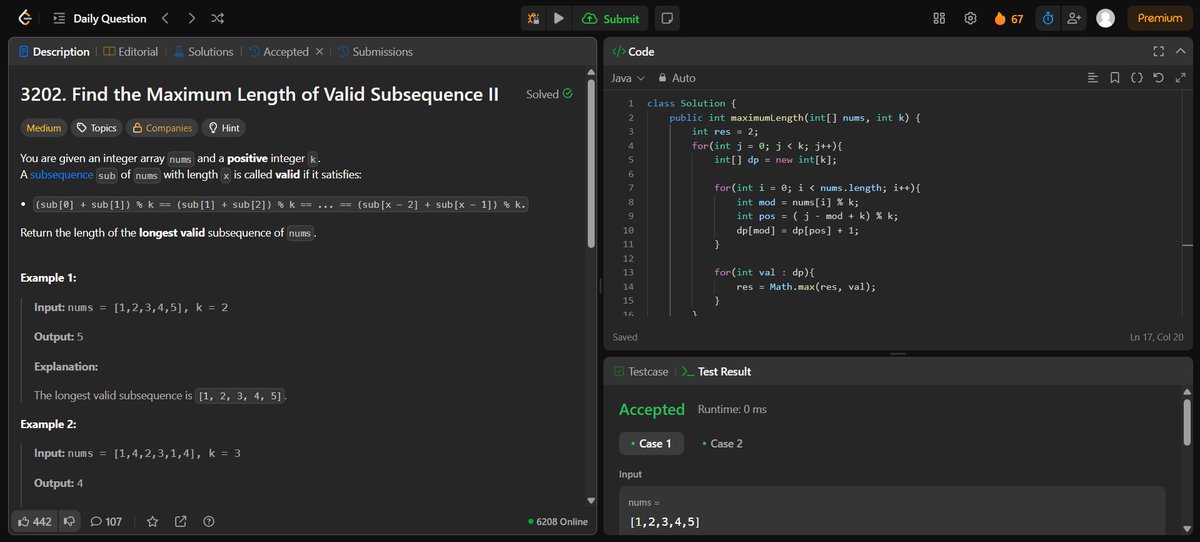The height and width of the screenshot is (542, 1200).
Task: Click the subsequence link
Action: [x=62, y=175]
